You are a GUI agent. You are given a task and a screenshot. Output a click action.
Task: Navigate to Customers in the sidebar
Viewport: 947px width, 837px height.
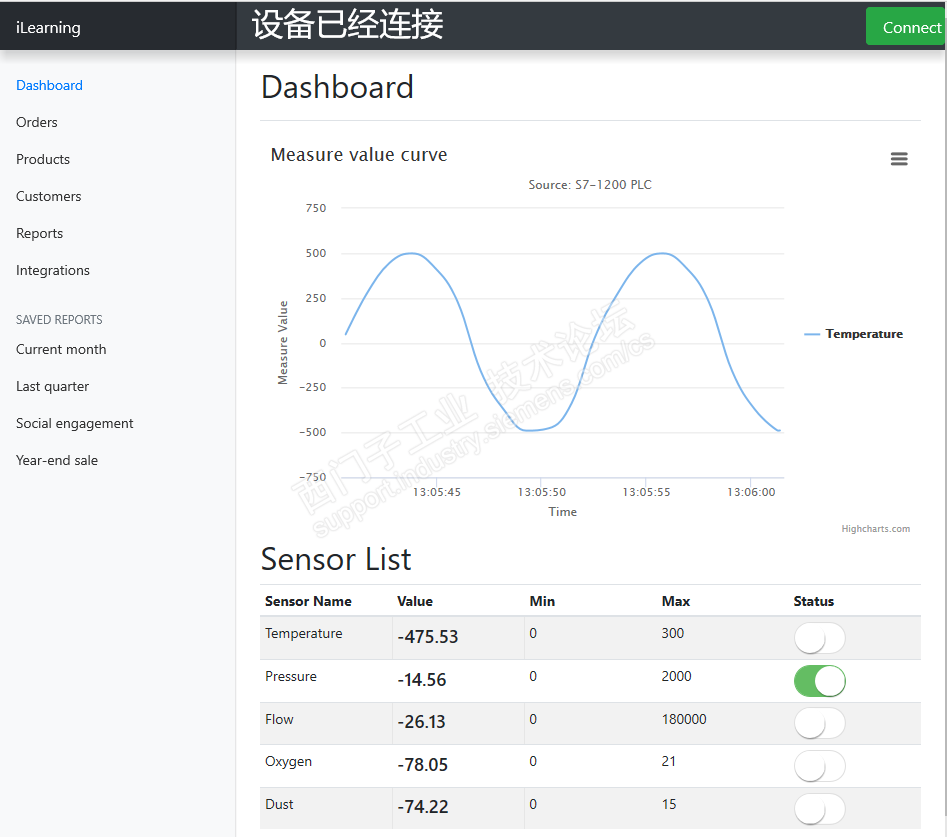[48, 196]
